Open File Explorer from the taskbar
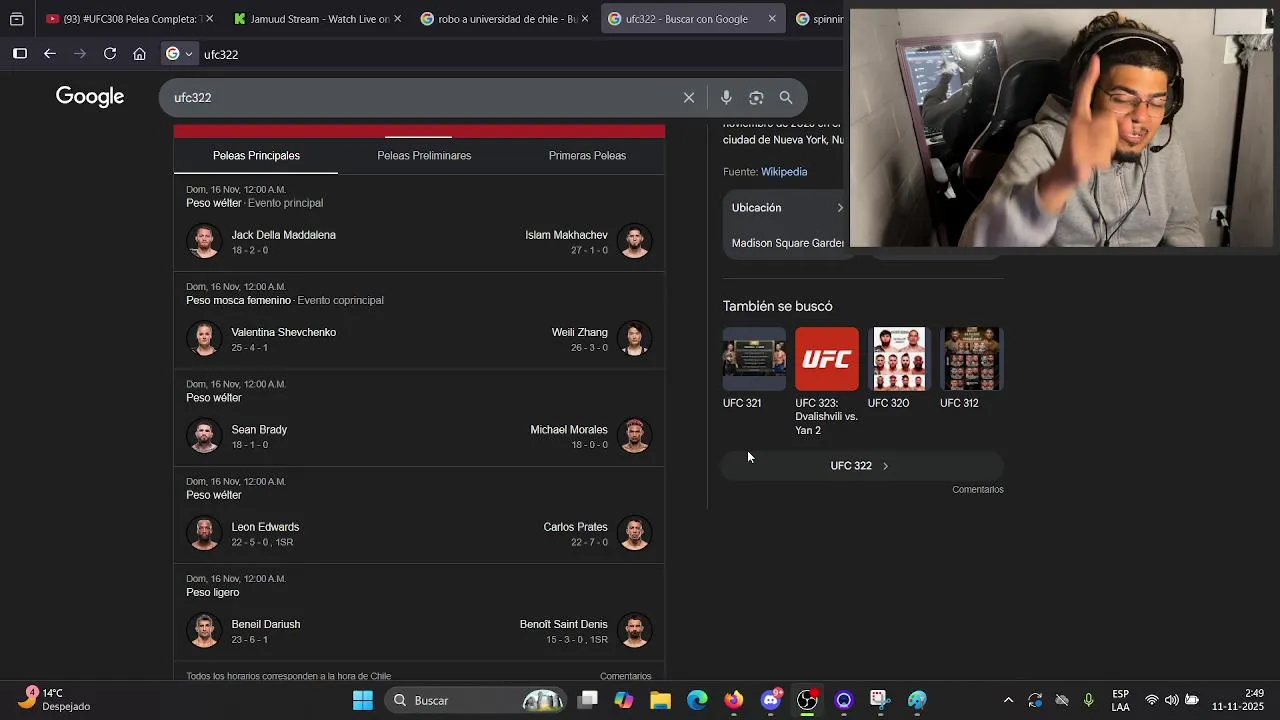This screenshot has height=720, width=1280. click(660, 700)
